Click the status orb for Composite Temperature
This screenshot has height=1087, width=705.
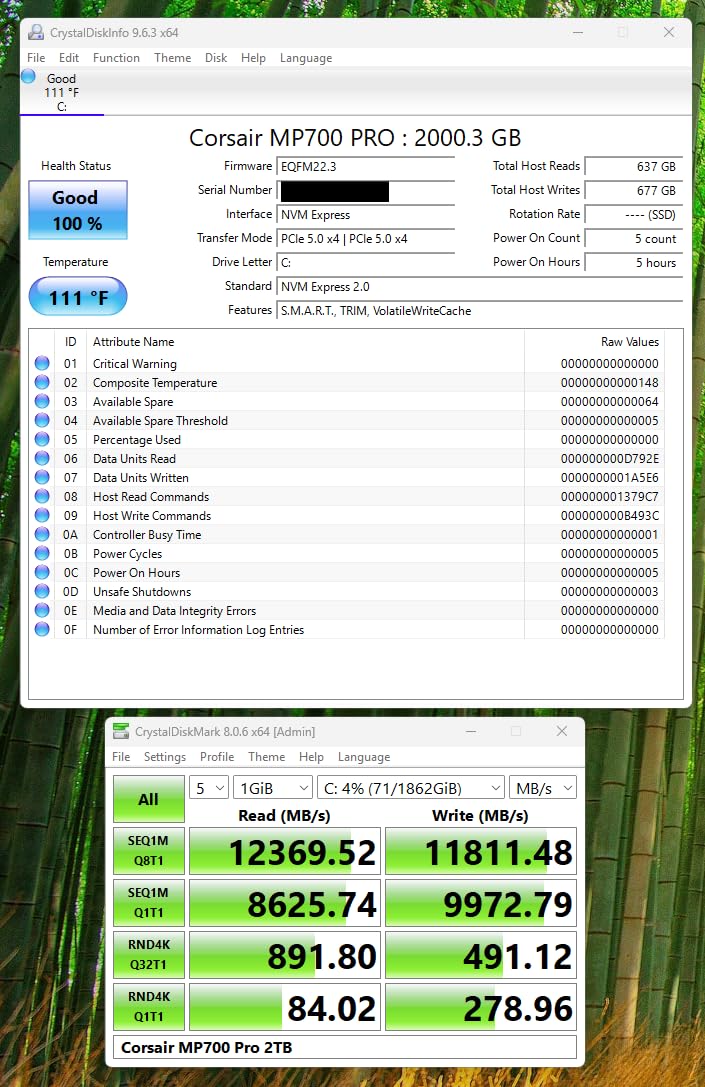[x=42, y=382]
